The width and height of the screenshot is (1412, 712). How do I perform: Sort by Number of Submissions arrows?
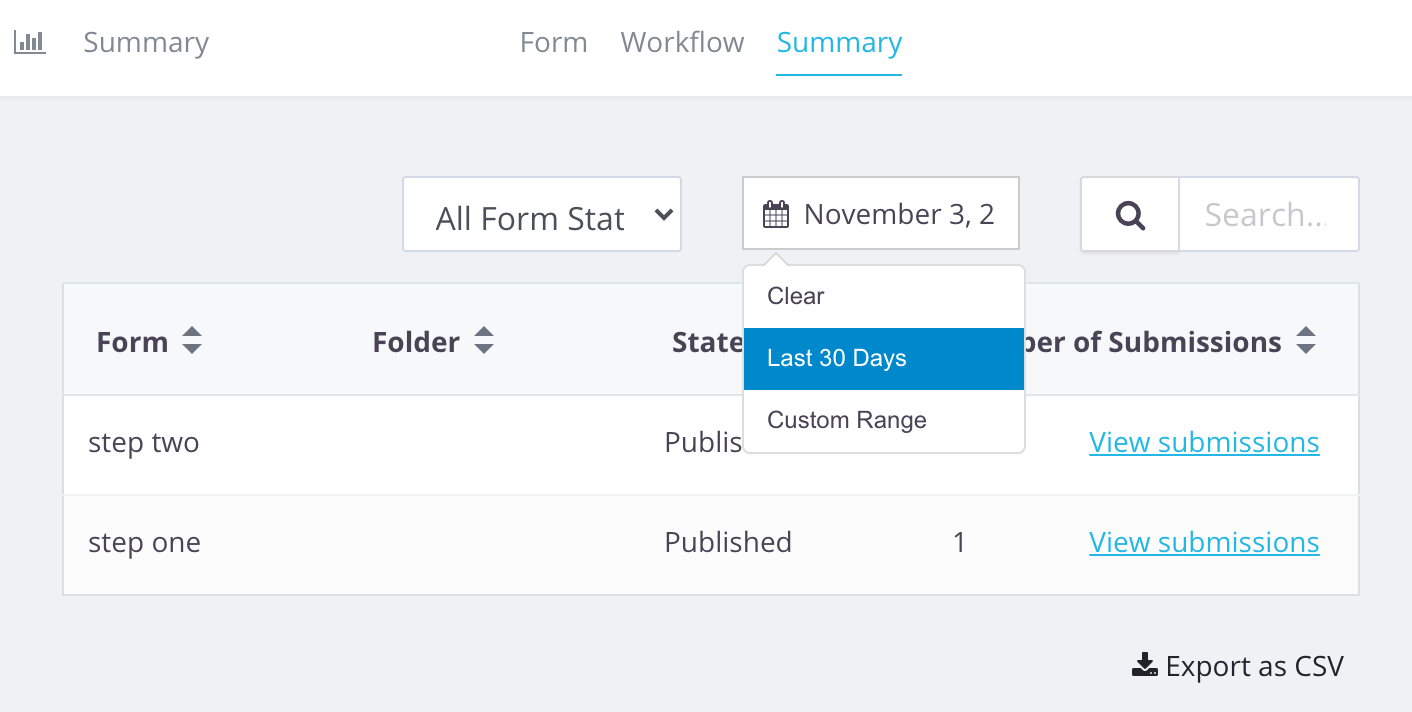1305,342
